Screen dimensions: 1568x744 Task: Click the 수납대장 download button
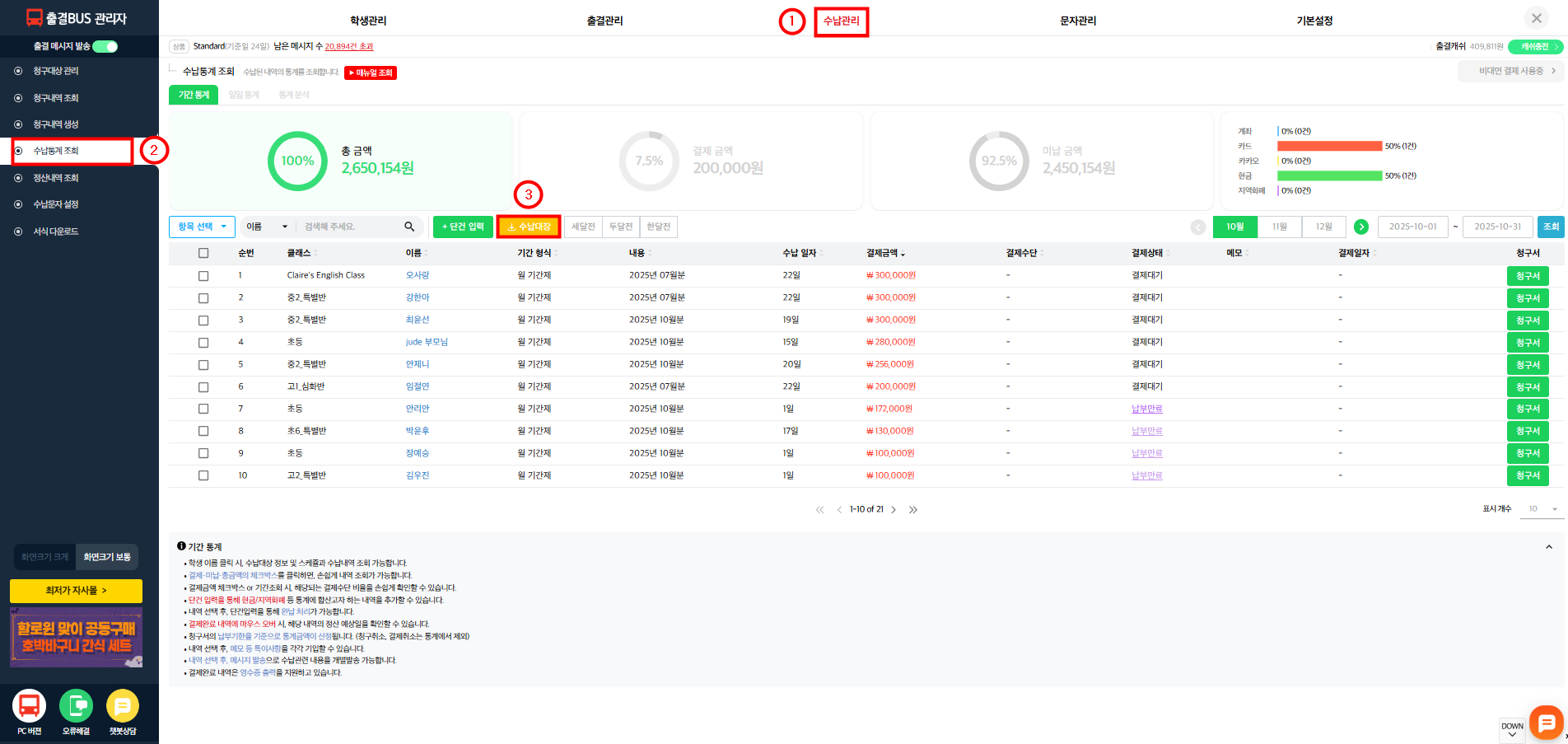[x=529, y=227]
